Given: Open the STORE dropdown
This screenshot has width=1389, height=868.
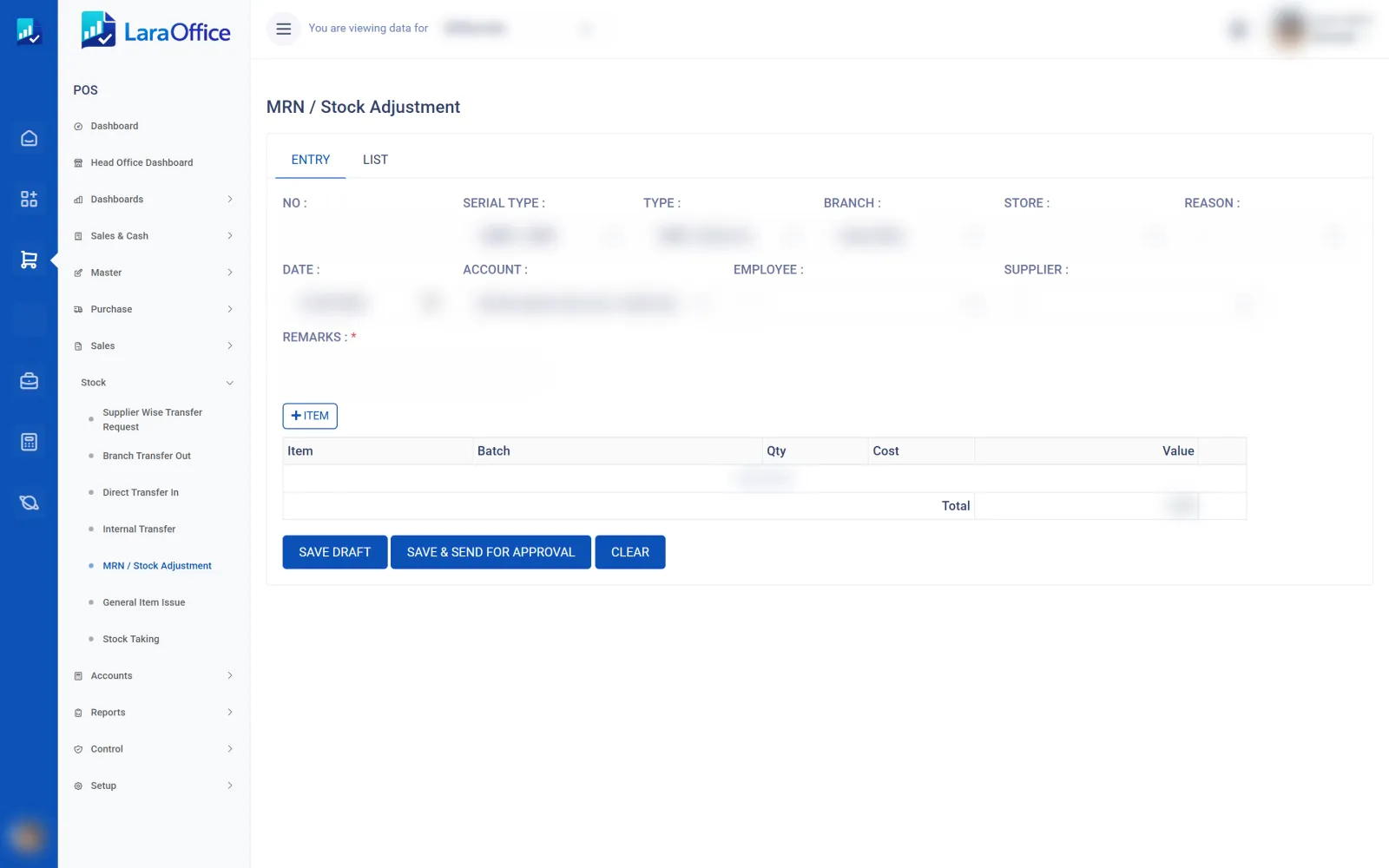Looking at the screenshot, I should pyautogui.click(x=1086, y=235).
